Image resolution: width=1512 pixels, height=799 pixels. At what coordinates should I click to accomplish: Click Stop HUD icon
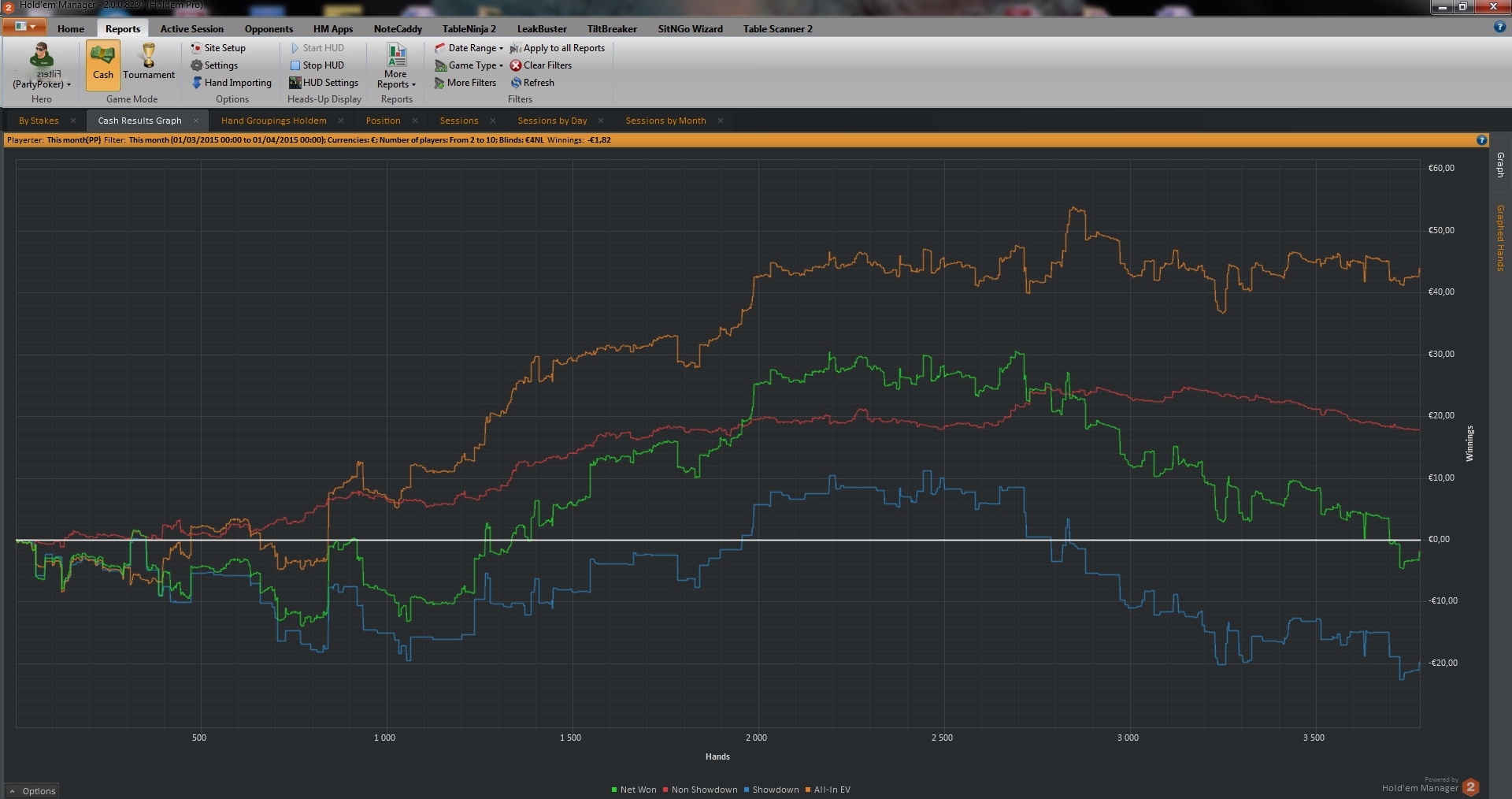[295, 65]
